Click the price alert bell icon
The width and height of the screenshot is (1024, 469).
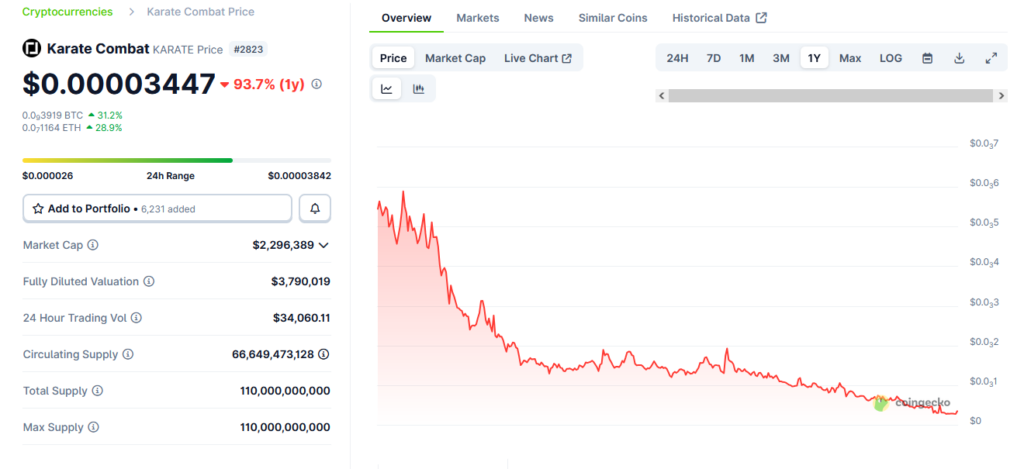coord(315,208)
